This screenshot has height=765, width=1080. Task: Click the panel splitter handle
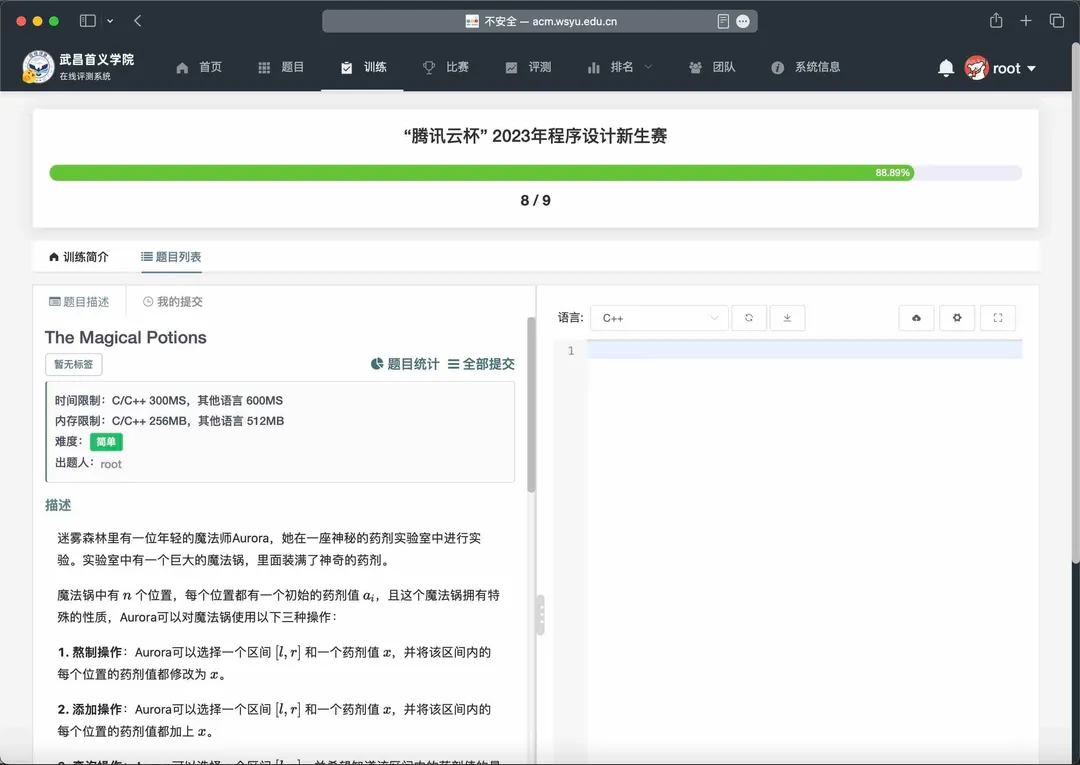click(541, 614)
